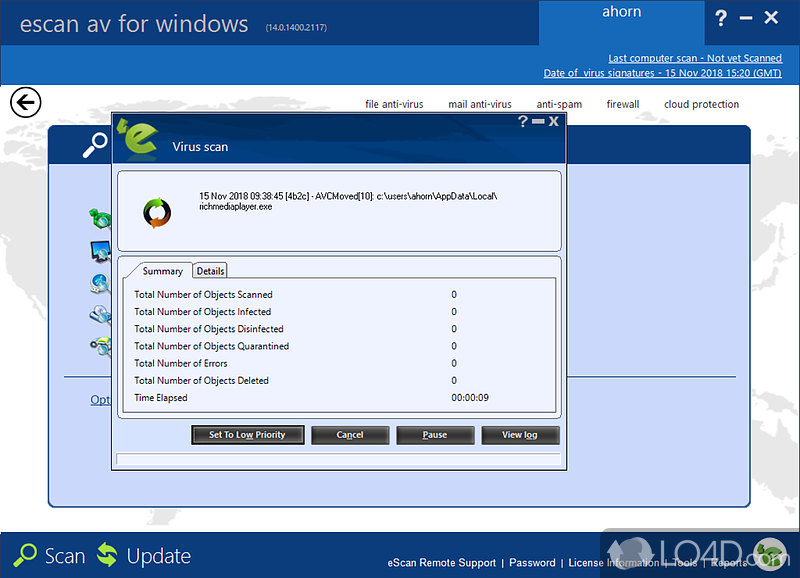
Task: Click the spinning scan progress icon
Action: [157, 213]
